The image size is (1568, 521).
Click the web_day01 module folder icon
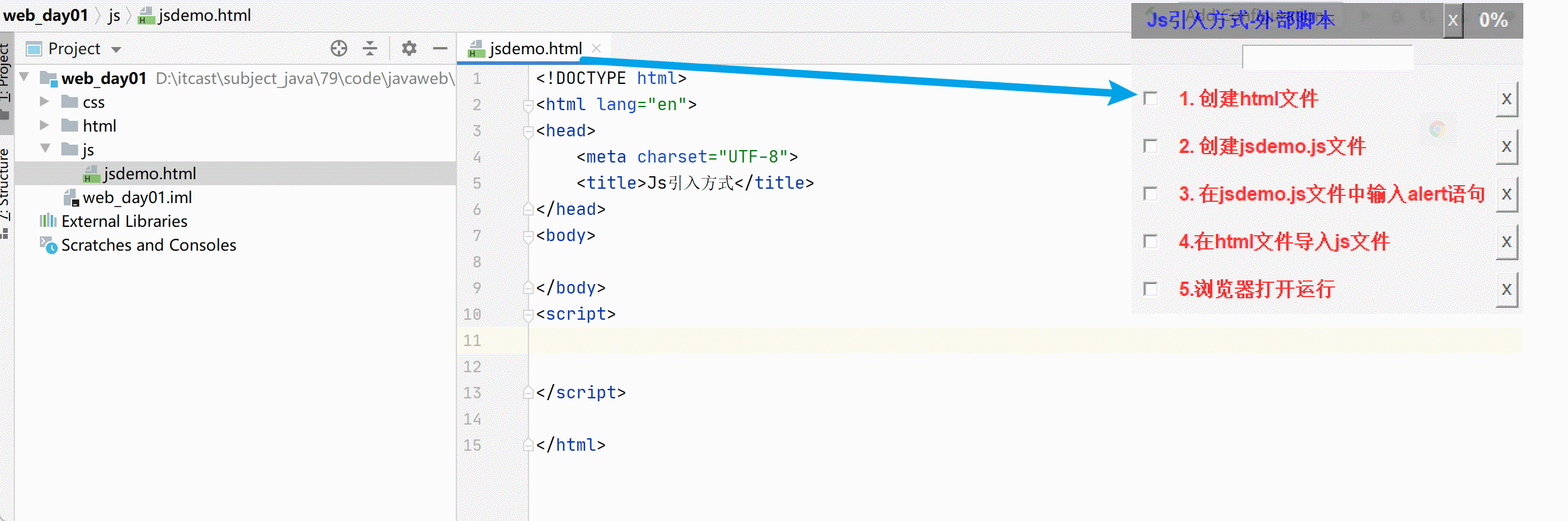point(48,79)
